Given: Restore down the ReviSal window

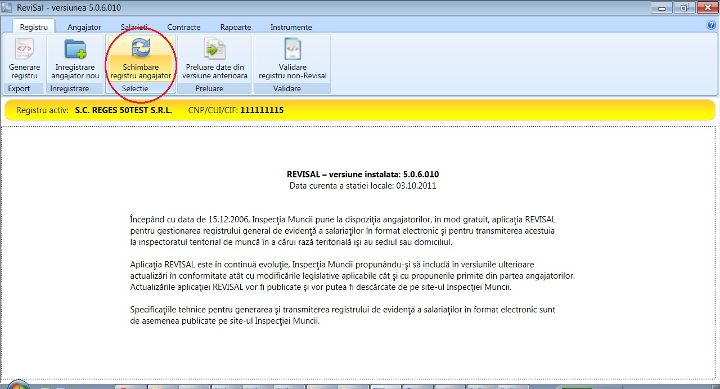Looking at the screenshot, I should coord(684,8).
